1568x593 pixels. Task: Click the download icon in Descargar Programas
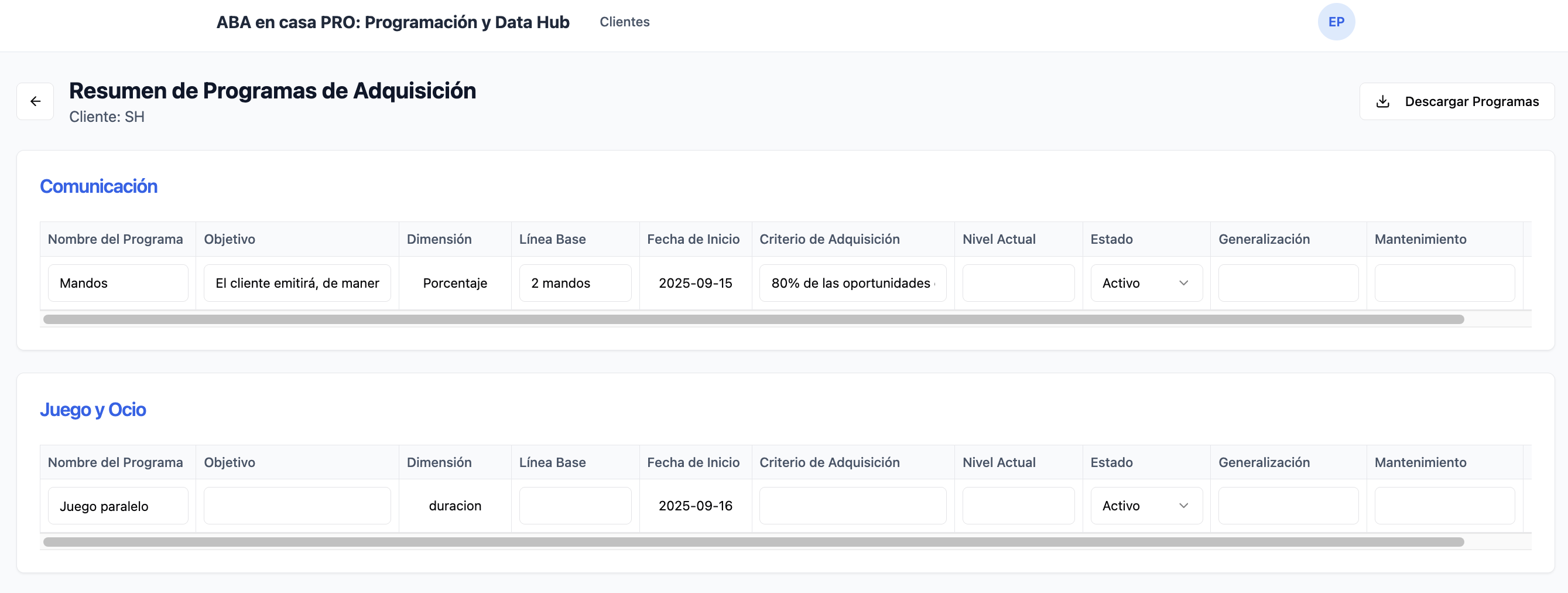click(x=1382, y=101)
